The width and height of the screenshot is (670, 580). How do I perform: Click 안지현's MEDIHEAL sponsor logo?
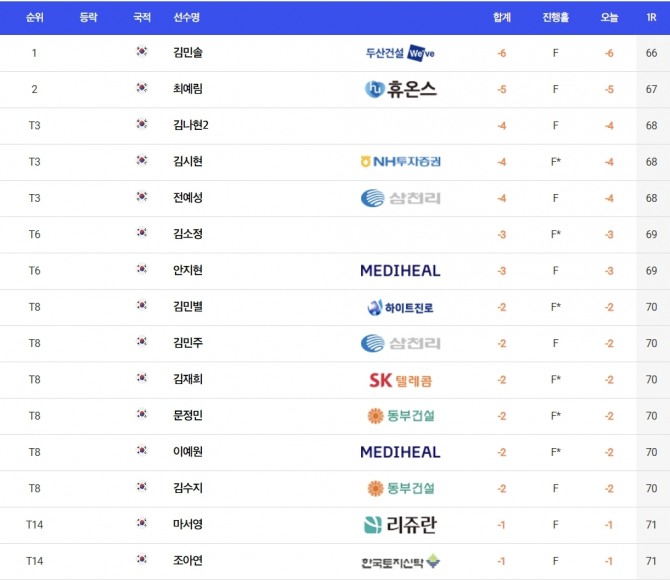coord(400,270)
